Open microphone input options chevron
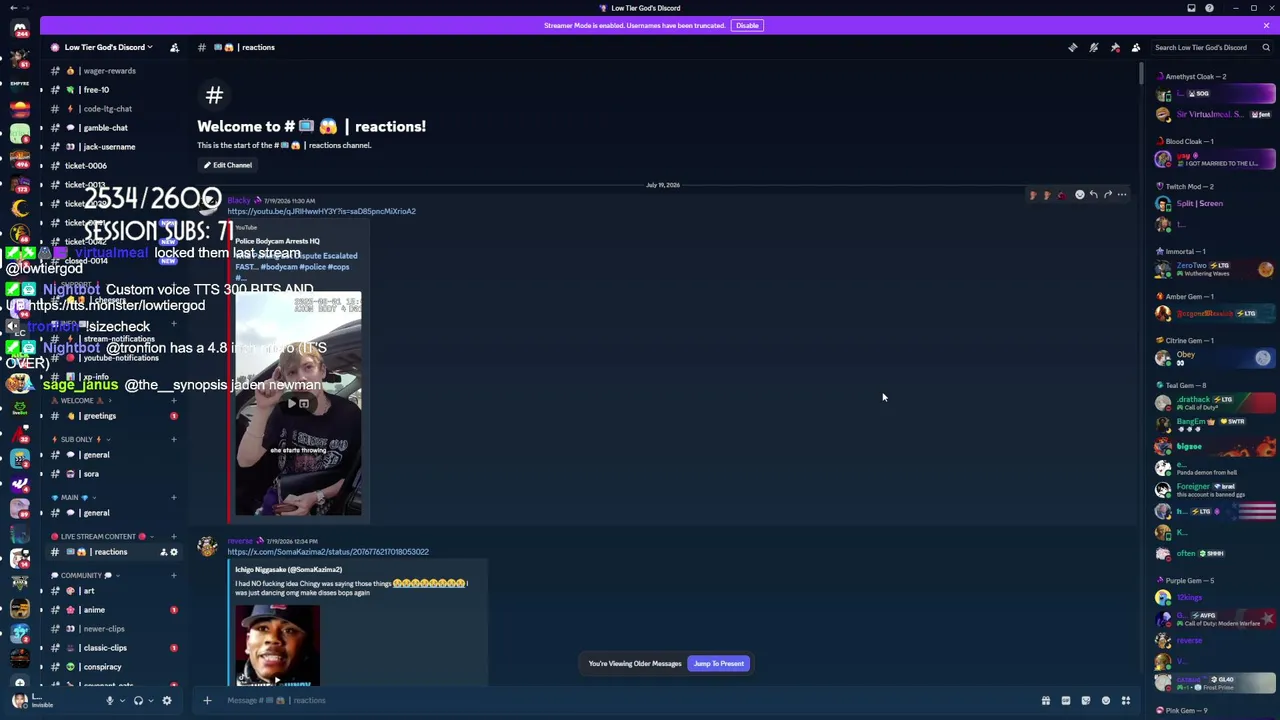Screen dimensions: 1280x720 [122, 701]
